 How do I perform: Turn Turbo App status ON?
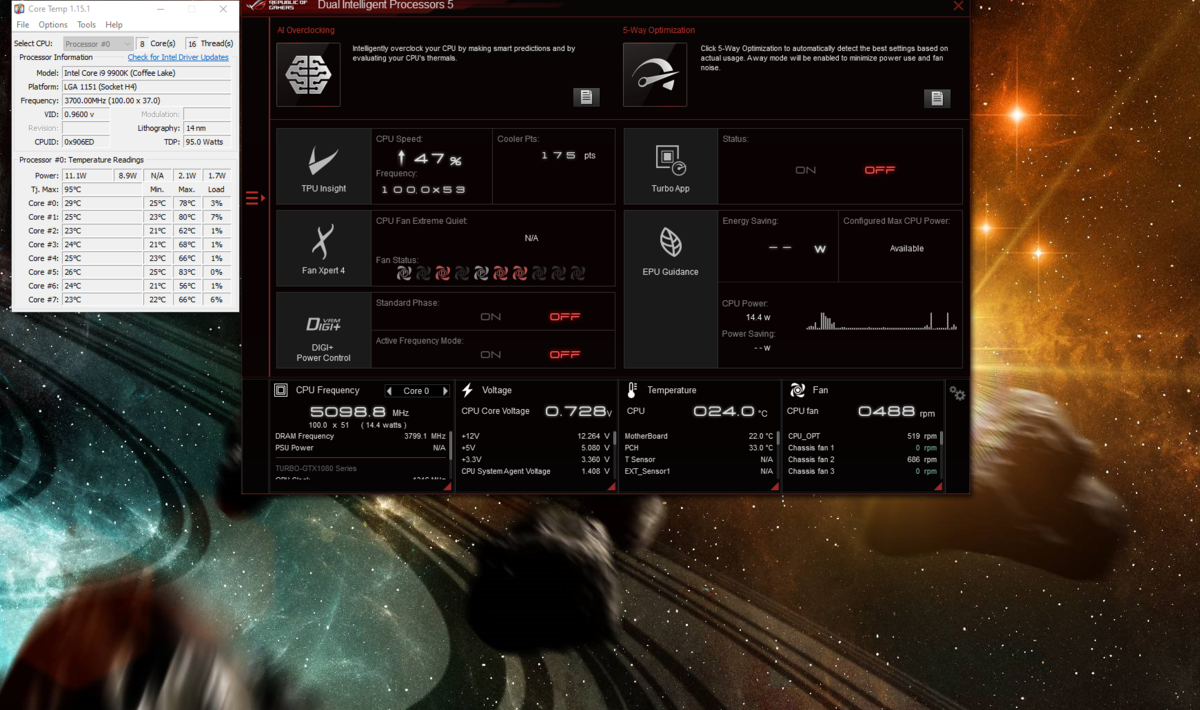(x=805, y=170)
